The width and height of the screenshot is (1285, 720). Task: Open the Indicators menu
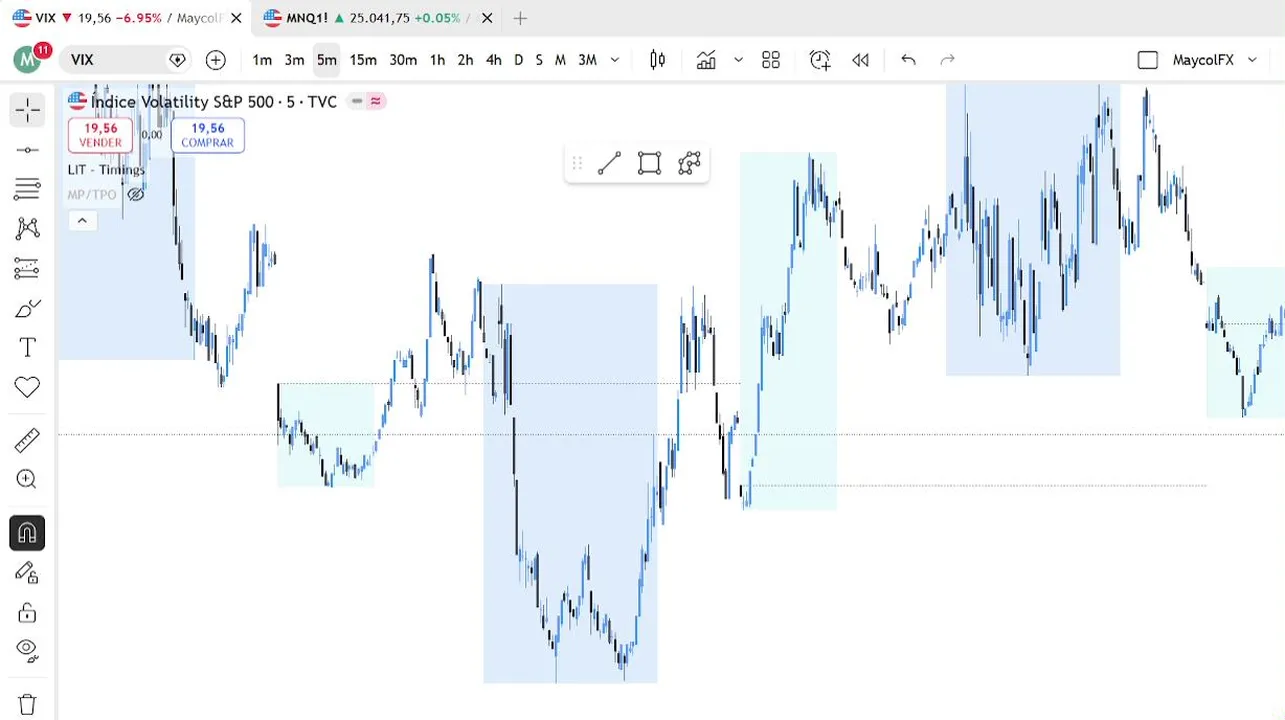coord(706,60)
